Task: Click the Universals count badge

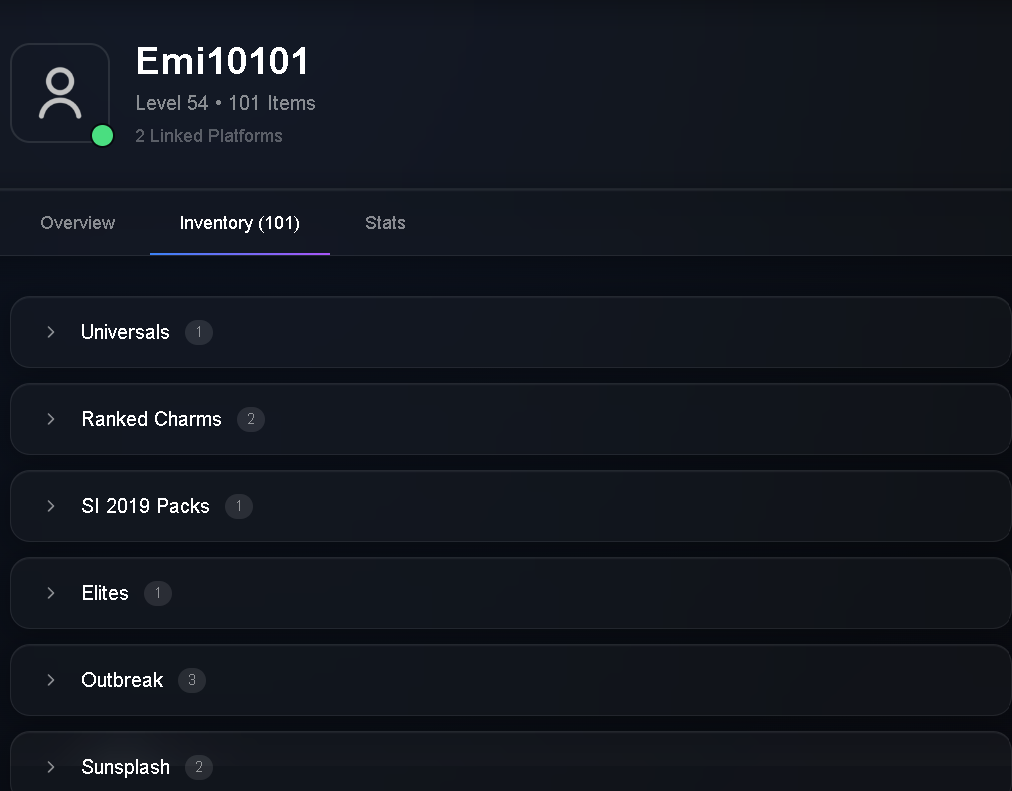Action: 199,332
